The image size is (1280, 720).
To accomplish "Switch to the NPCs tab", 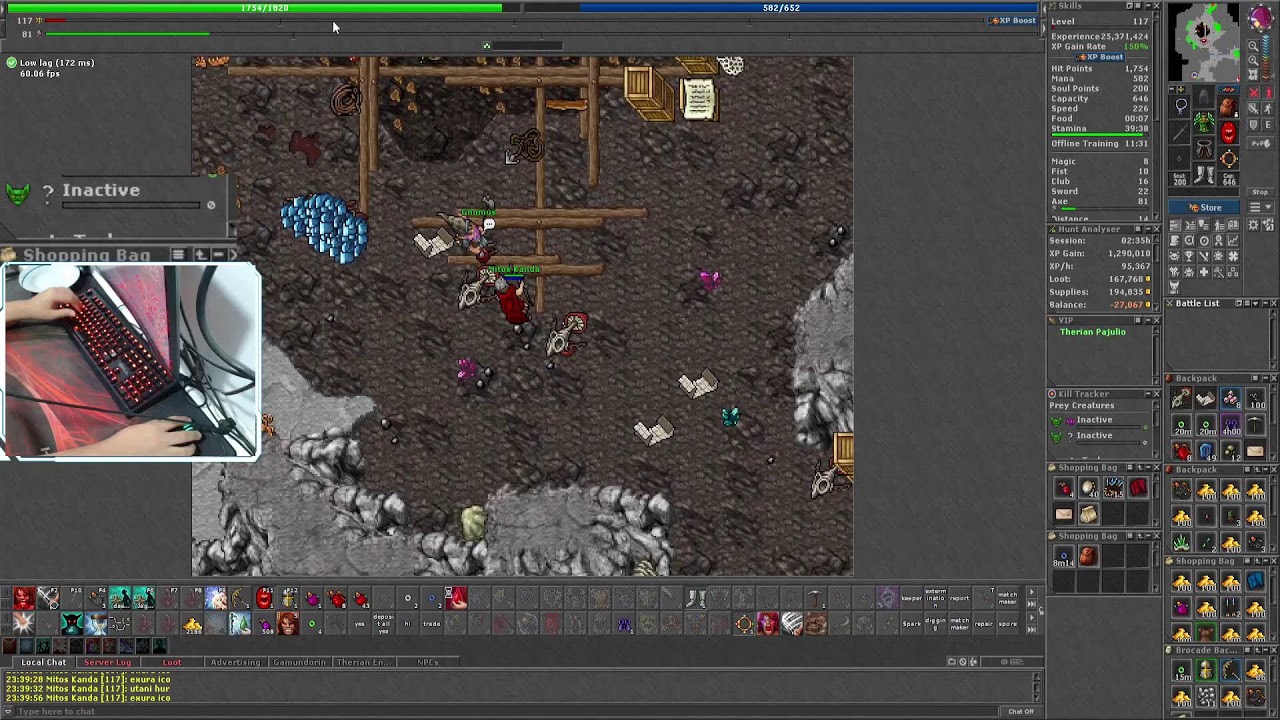I will [428, 662].
